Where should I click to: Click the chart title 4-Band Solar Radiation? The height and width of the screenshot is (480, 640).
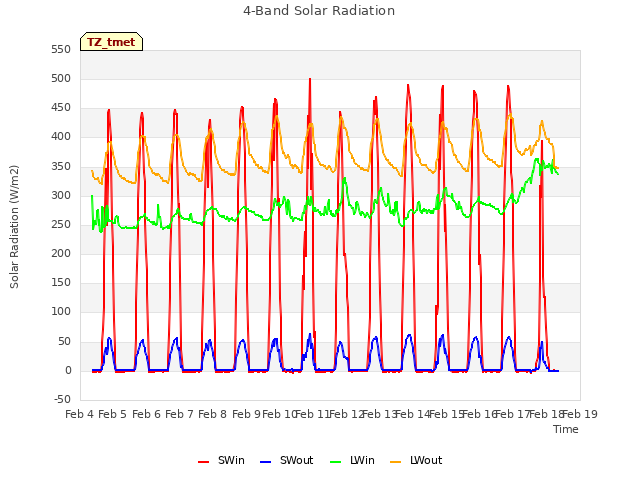(x=319, y=11)
